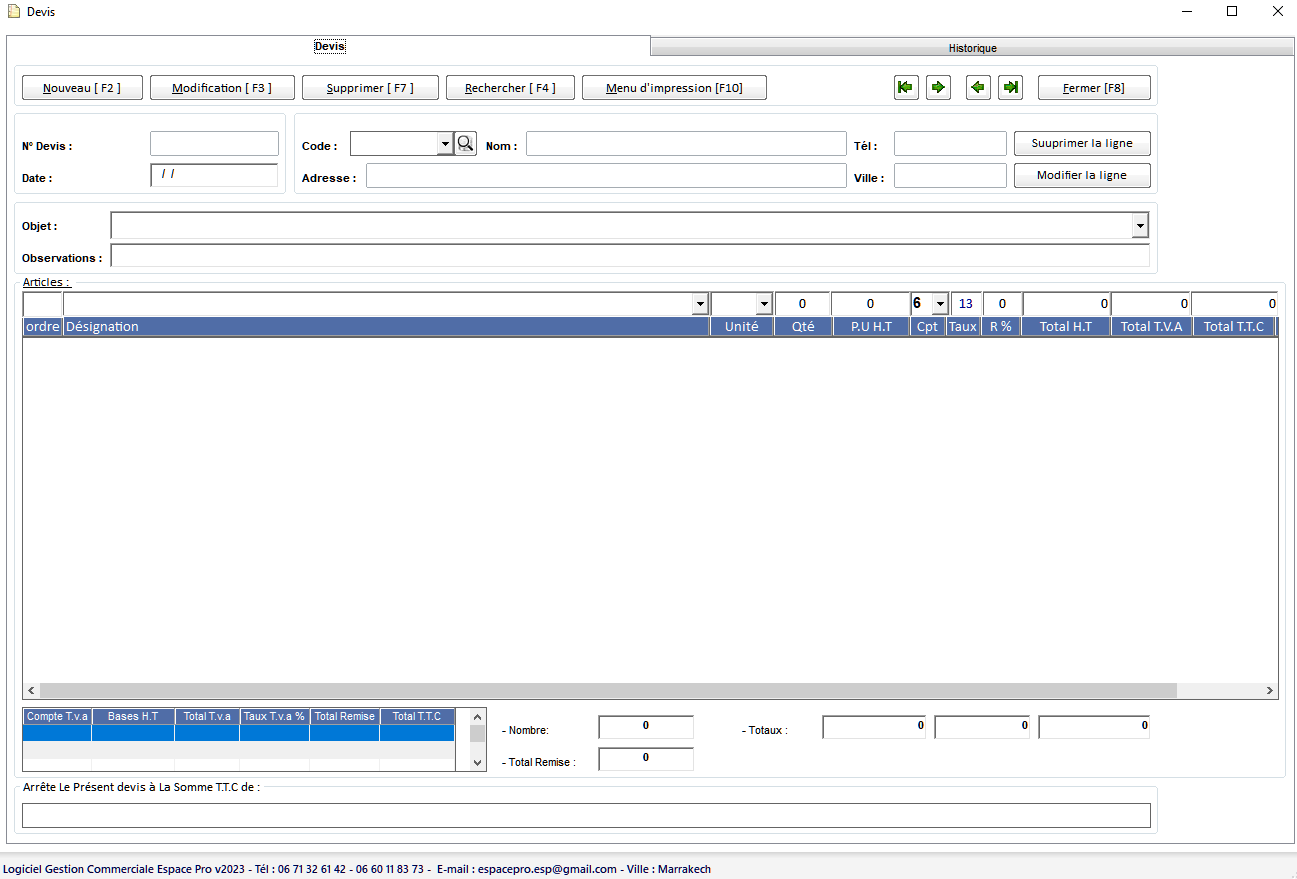Click the Taux T.v.a % column header
Screen dimensions: 1297x879
274,716
